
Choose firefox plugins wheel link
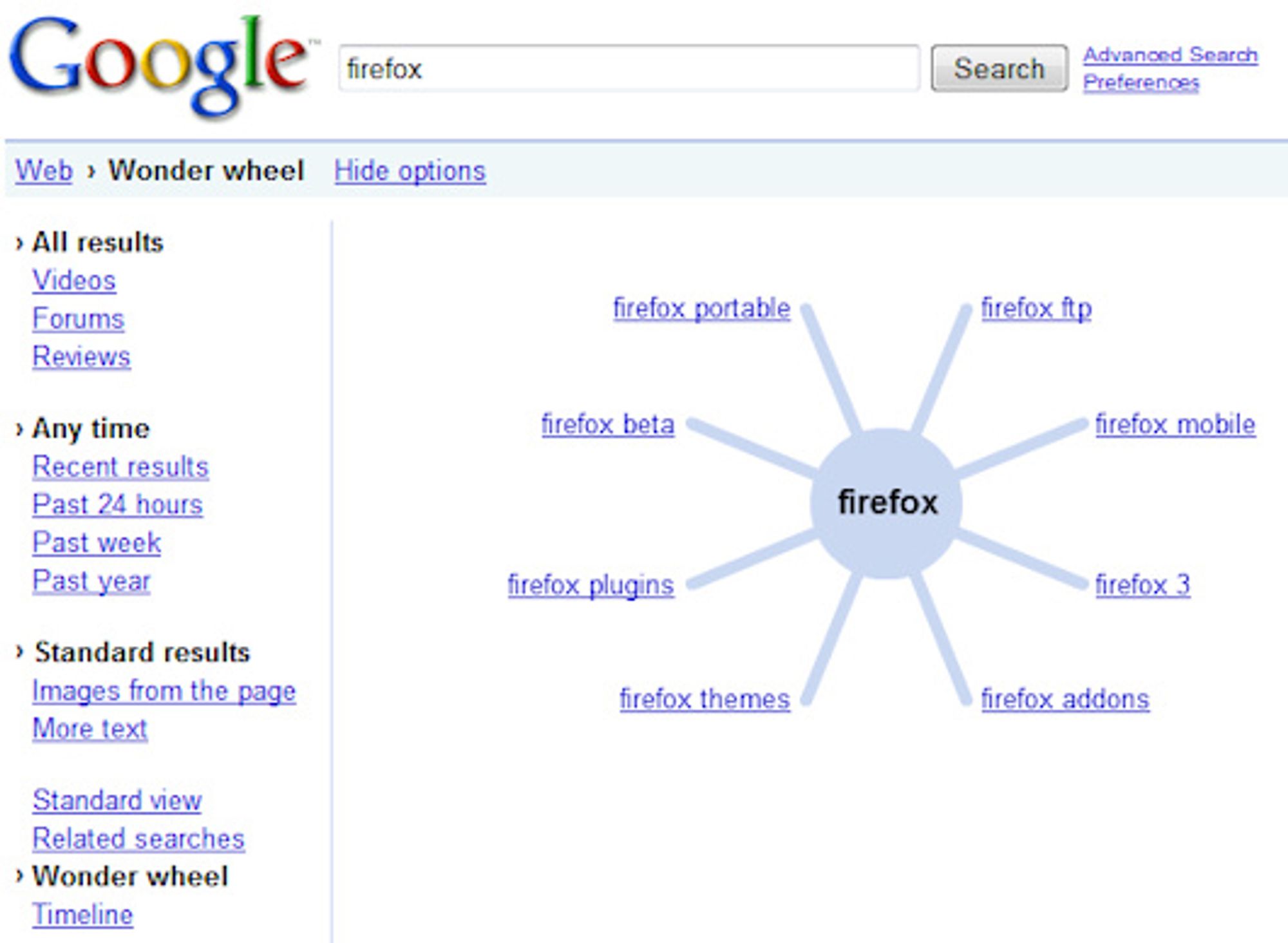coord(591,585)
